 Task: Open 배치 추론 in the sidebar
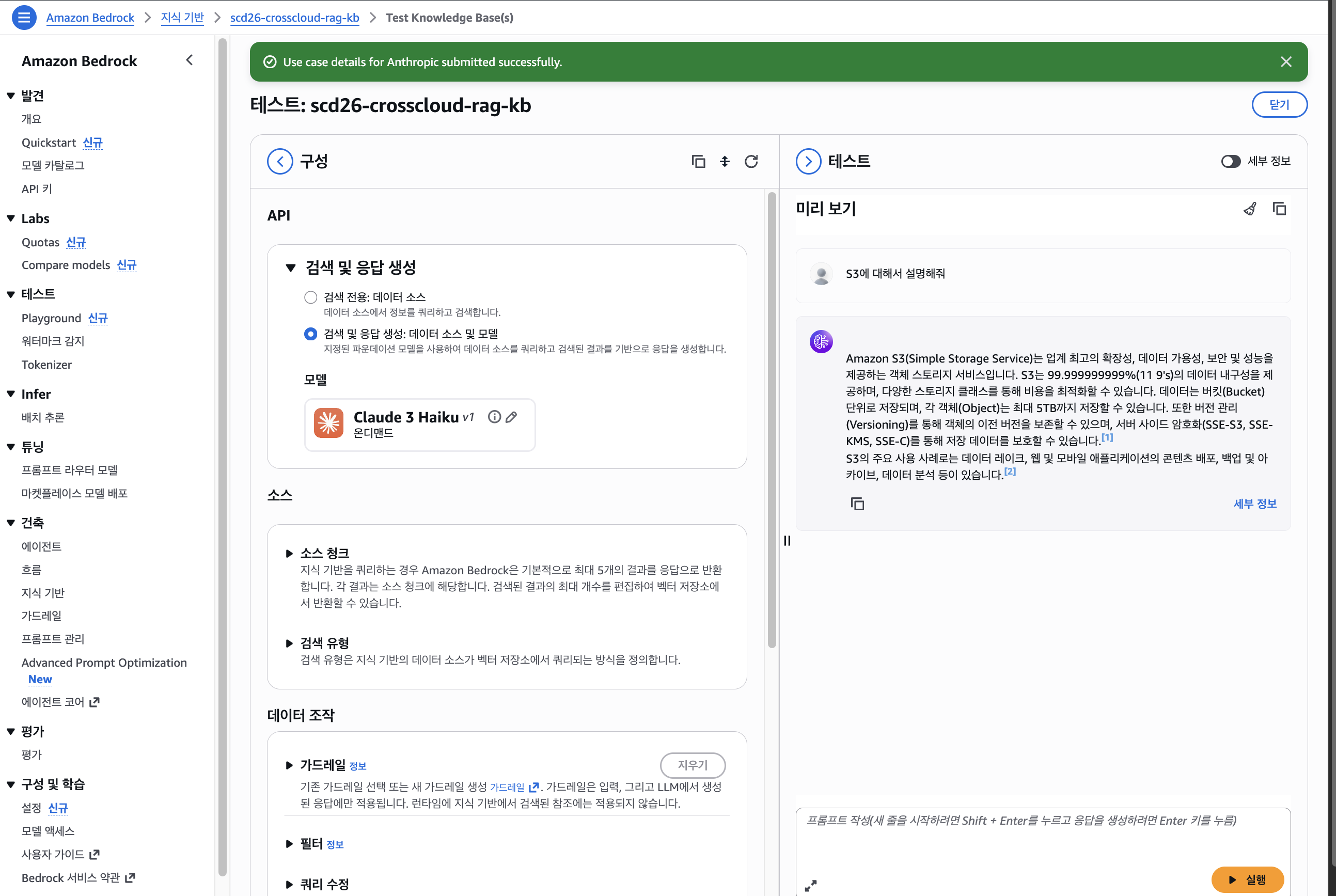coord(43,417)
